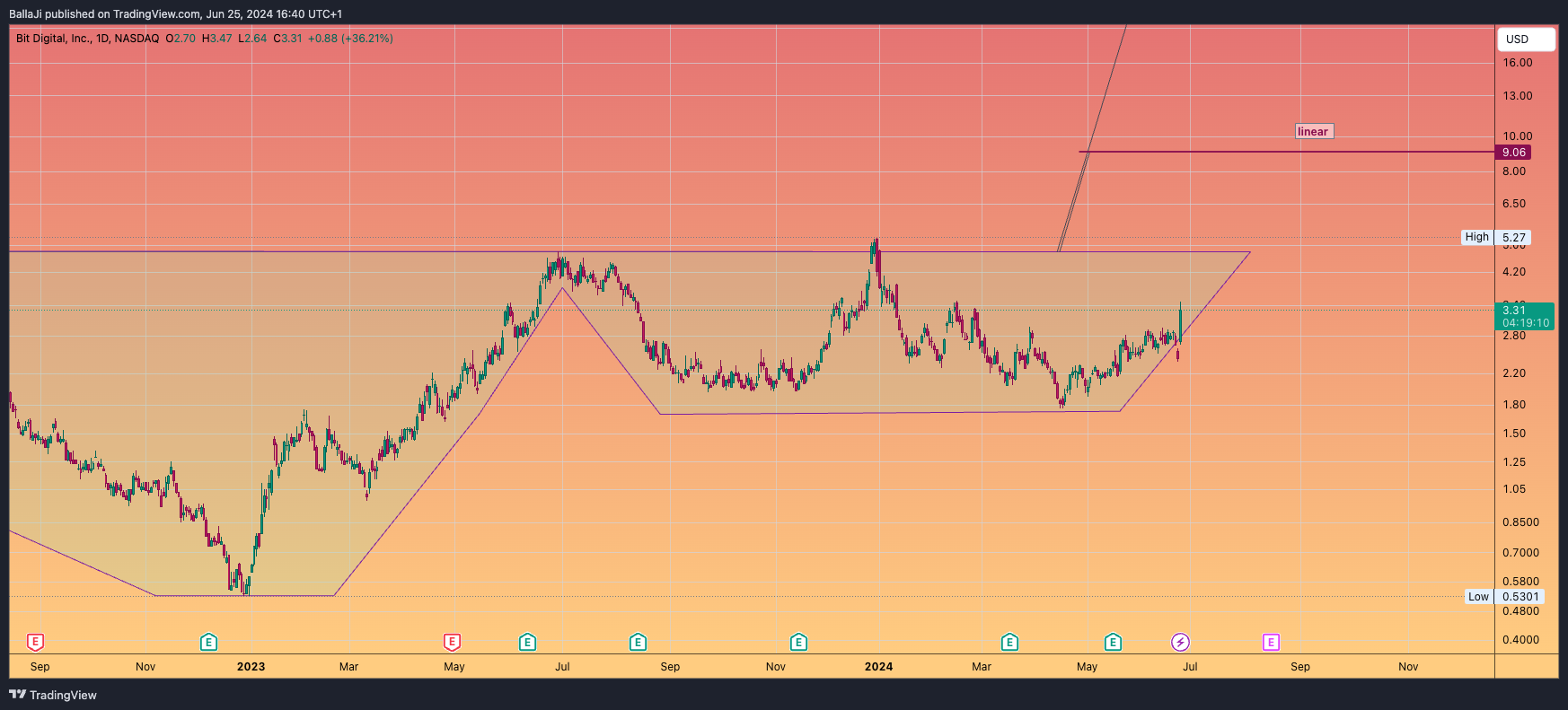Click the TradingView logo at the bottom left
The image size is (1568, 710).
(53, 695)
